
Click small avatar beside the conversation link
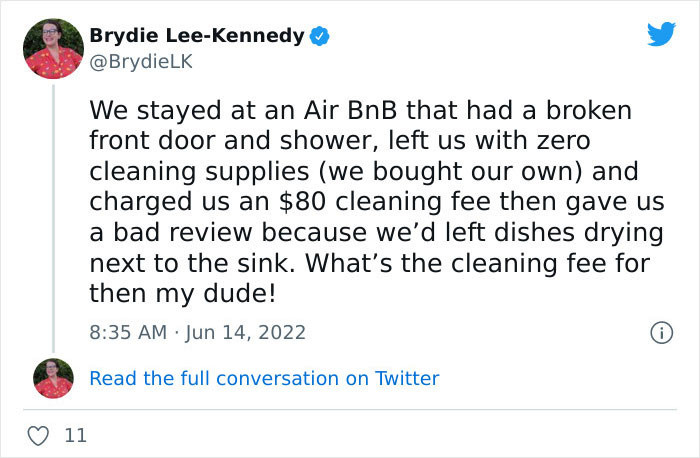tap(53, 378)
